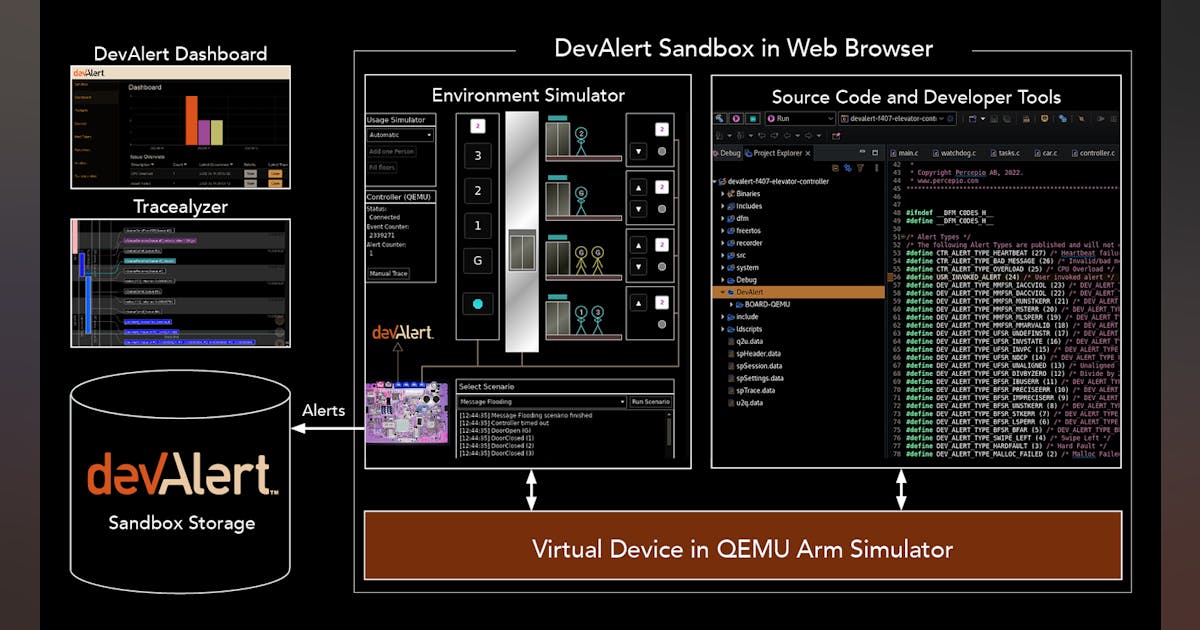Select floor 1 on elevator panel
The height and width of the screenshot is (630, 1200).
pyautogui.click(x=478, y=226)
